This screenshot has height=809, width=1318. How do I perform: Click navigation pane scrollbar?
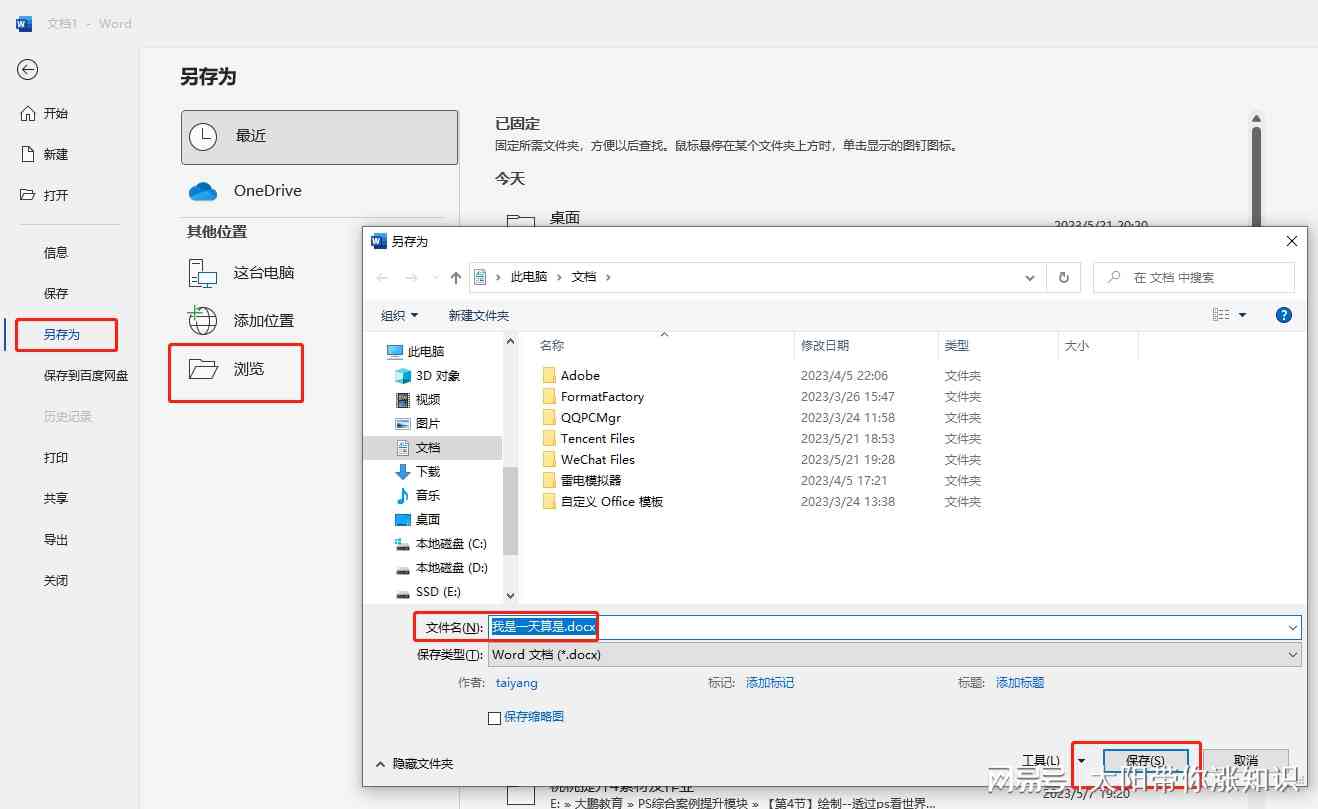[510, 512]
